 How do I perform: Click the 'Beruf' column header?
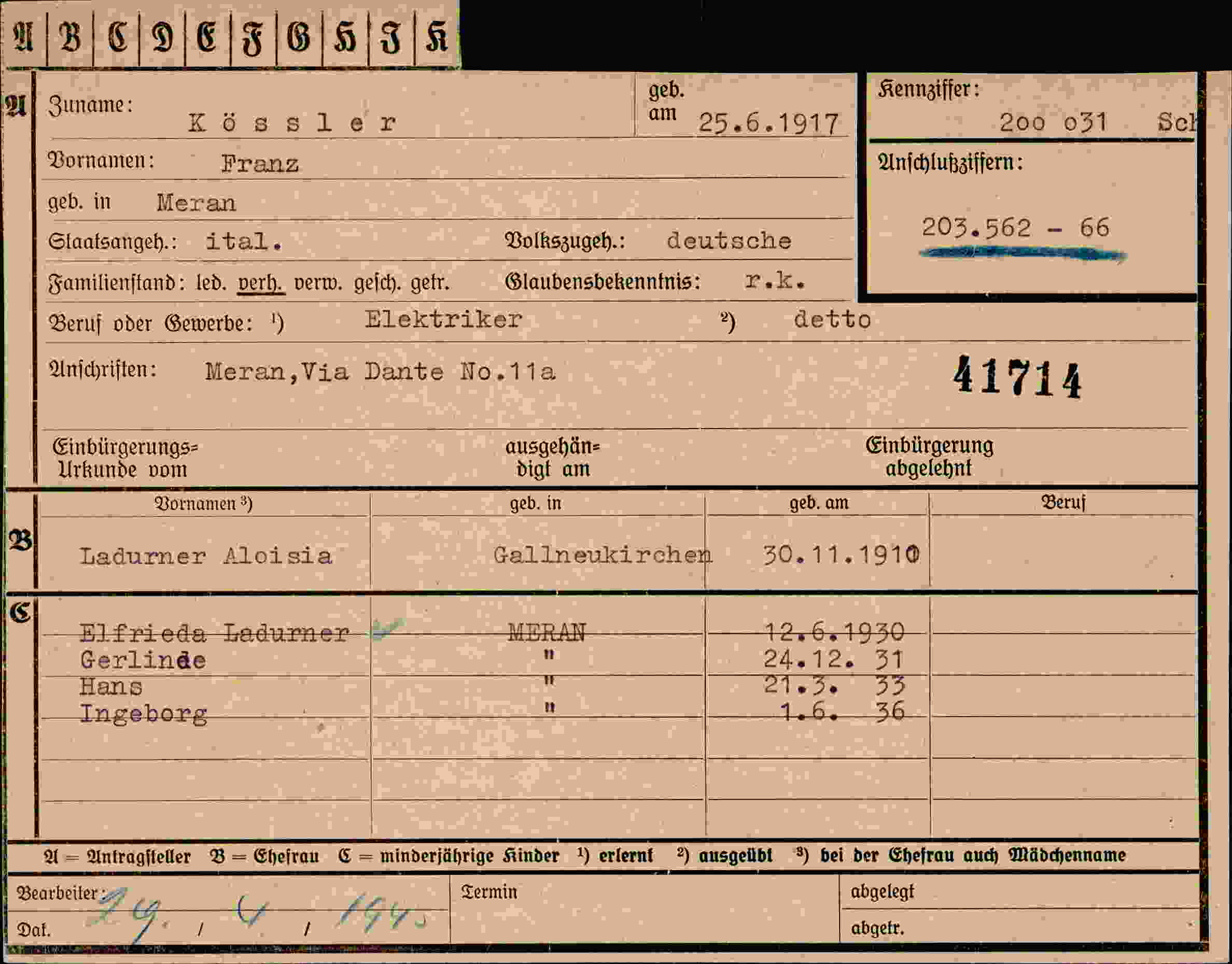pos(1063,502)
